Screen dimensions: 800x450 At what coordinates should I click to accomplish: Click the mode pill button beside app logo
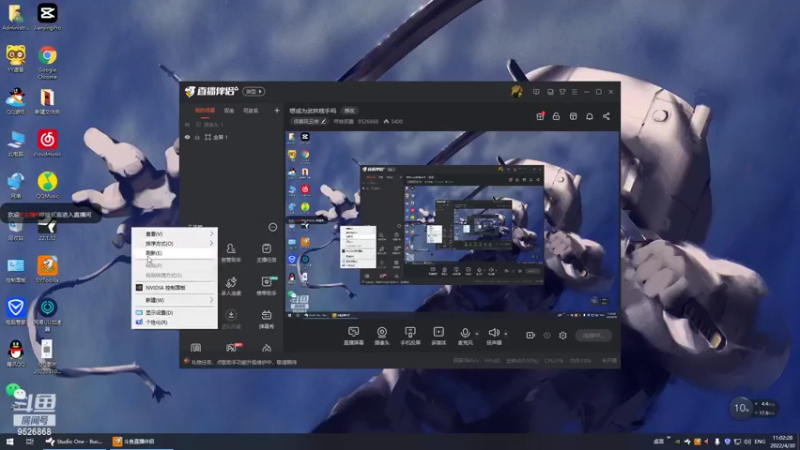tap(254, 91)
